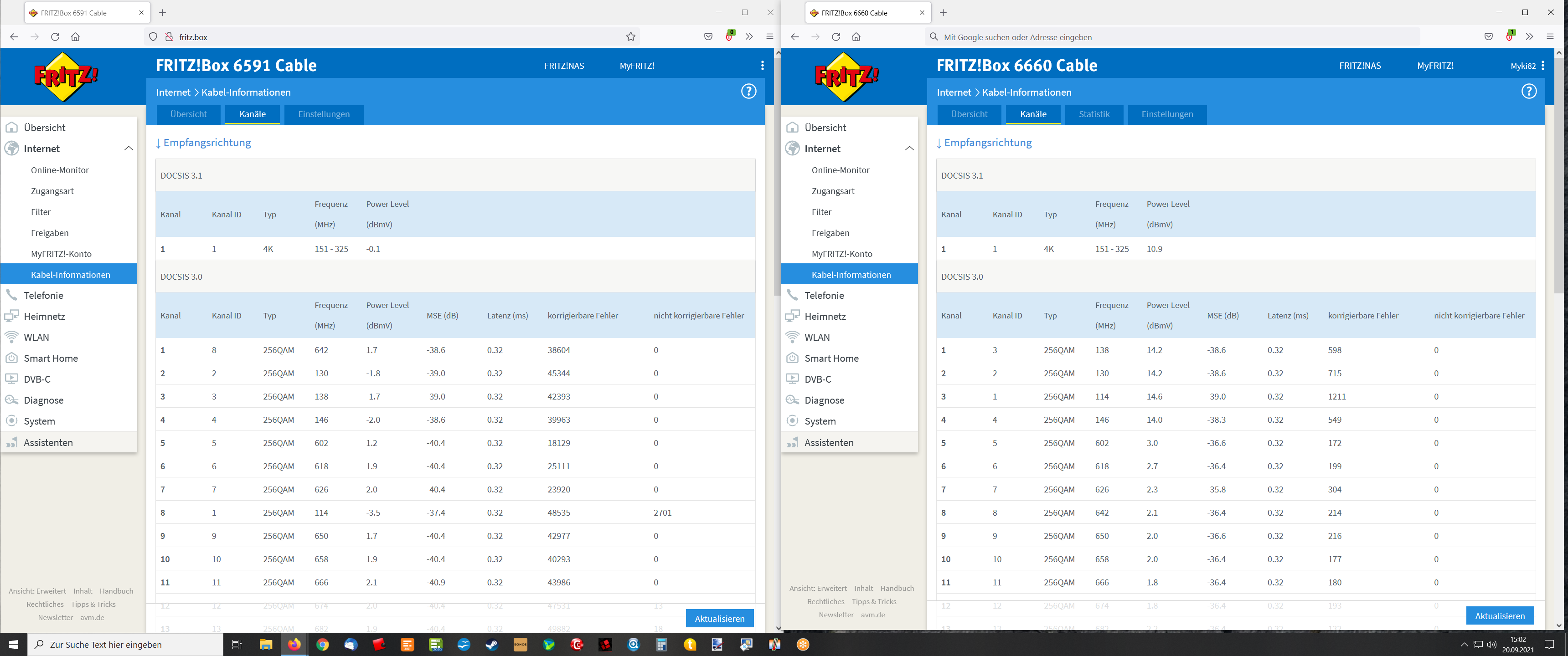1568x656 pixels.
Task: Switch to the Statistik tab
Action: 1094,114
